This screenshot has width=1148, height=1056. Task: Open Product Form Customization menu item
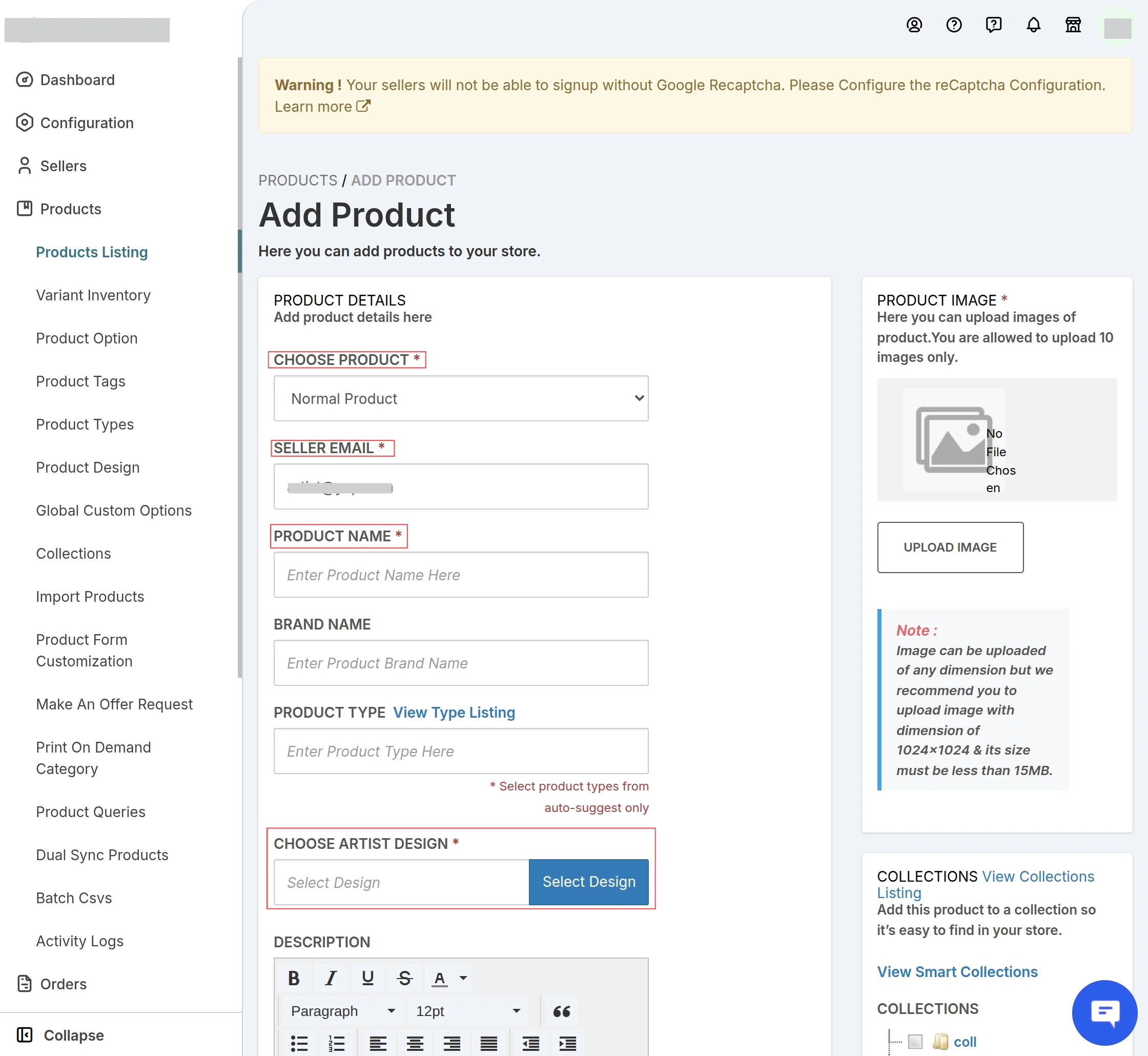tap(84, 651)
